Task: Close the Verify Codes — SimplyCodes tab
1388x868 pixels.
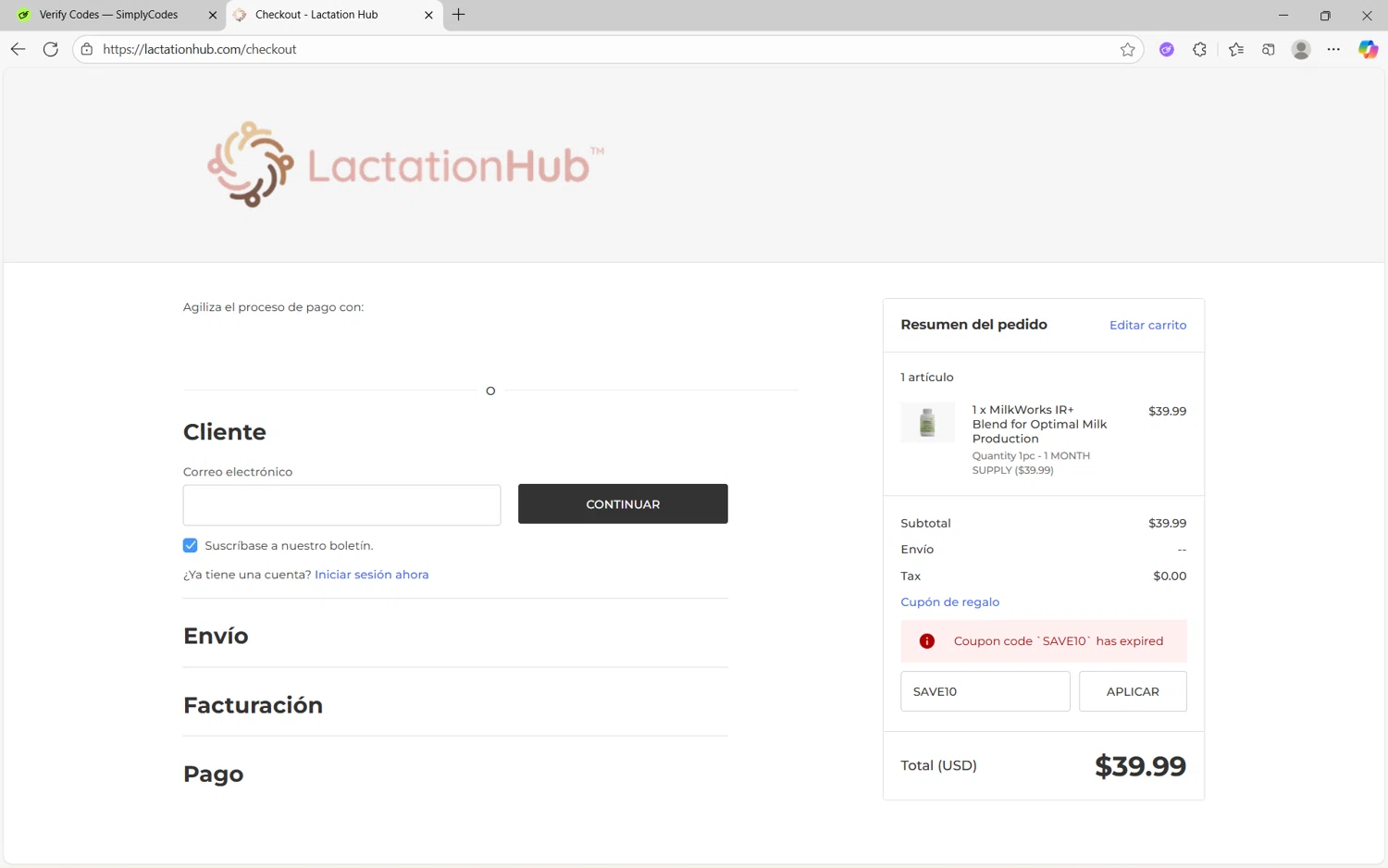Action: pyautogui.click(x=213, y=15)
